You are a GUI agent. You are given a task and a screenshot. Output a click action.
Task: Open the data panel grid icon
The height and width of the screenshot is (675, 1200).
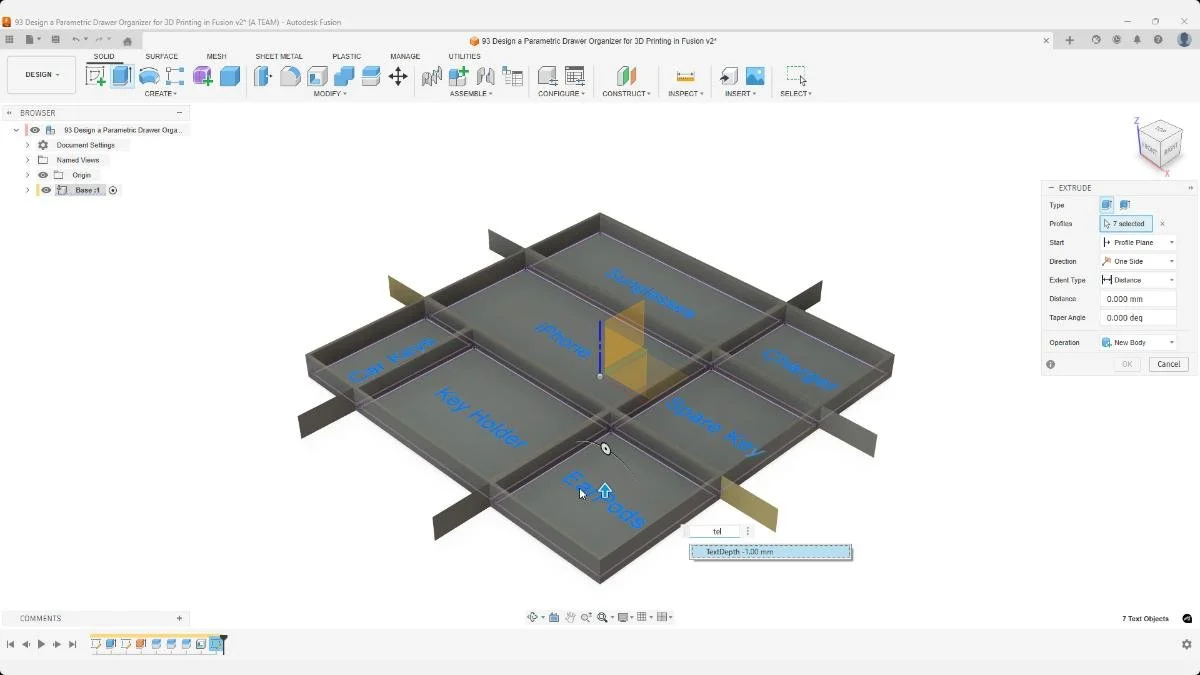point(10,40)
